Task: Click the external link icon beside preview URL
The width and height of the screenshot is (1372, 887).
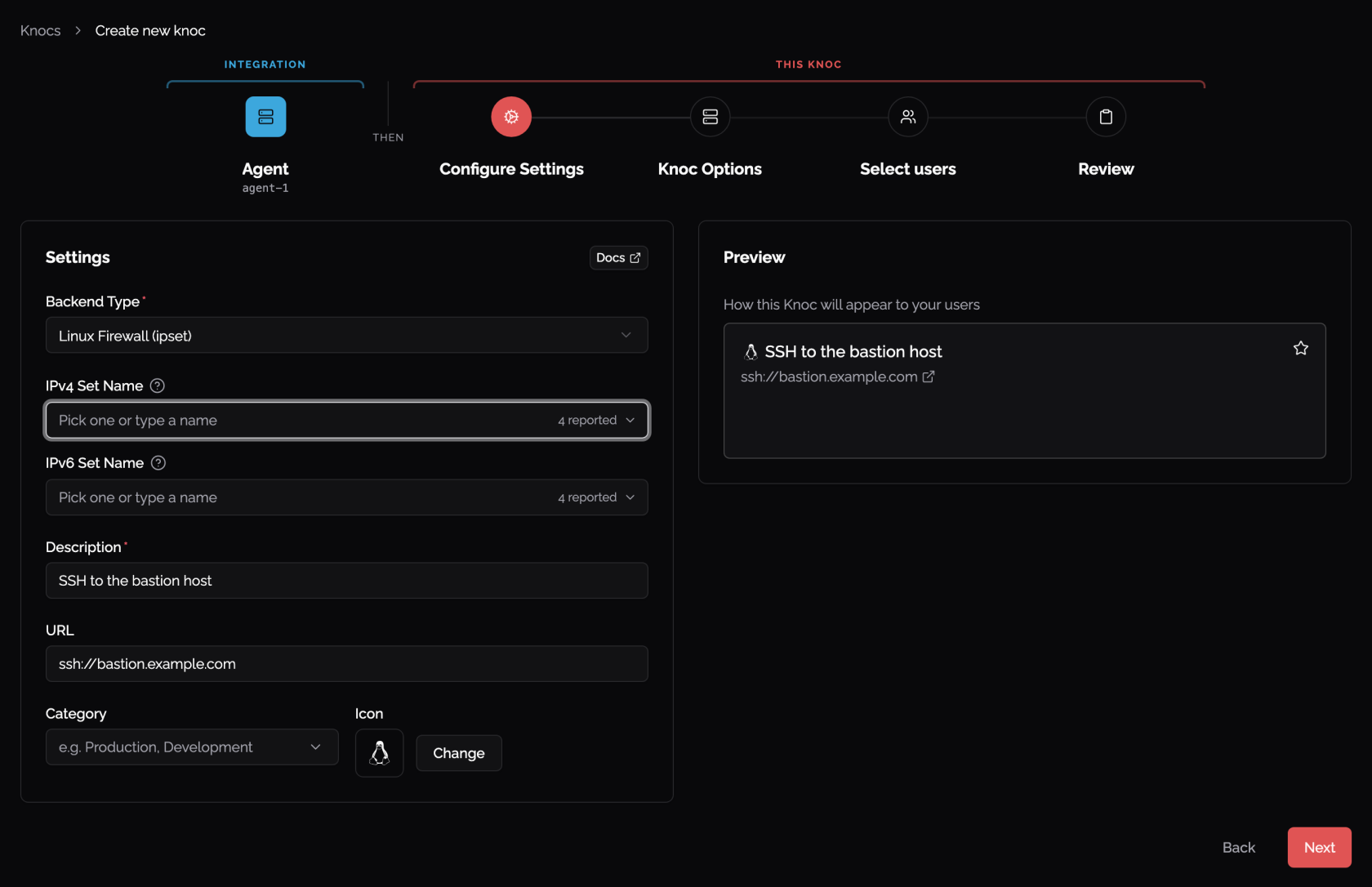Action: pos(929,377)
